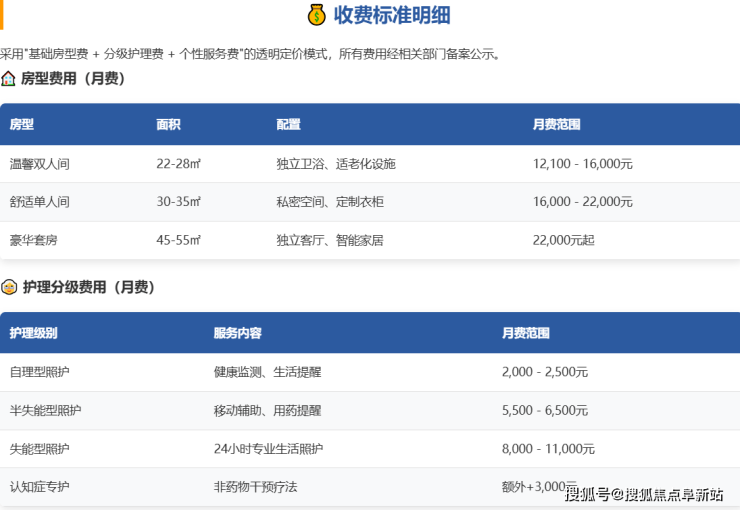This screenshot has height=510, width=740.
Task: Click the 豪华套房 row label
Action: tap(34, 240)
